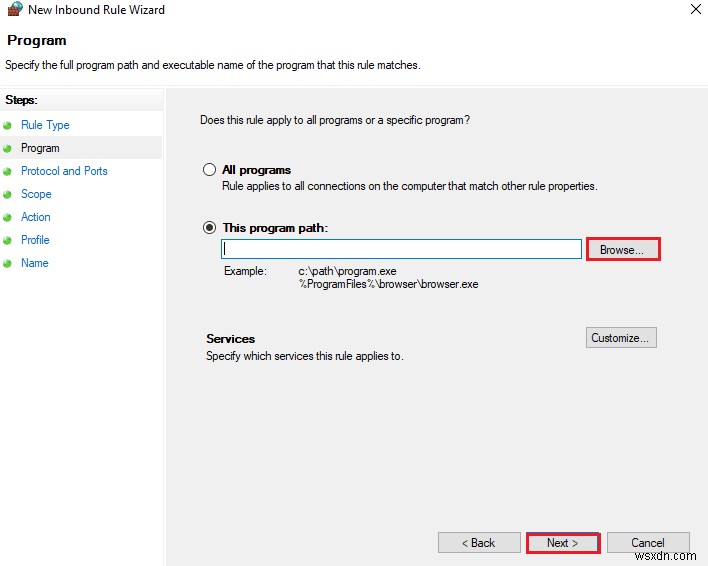Click green bullet beside Protocol and Ports

click(8, 171)
